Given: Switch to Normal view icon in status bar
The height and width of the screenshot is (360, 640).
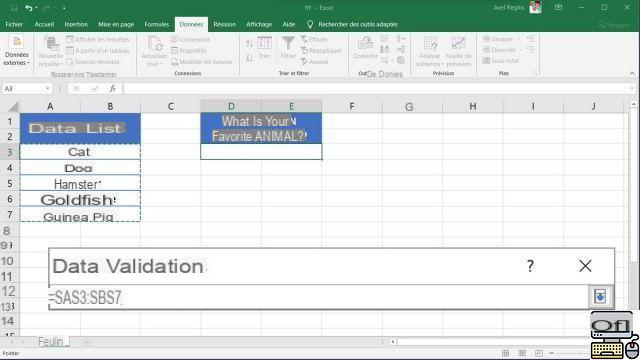Looking at the screenshot, I should pyautogui.click(x=505, y=353).
